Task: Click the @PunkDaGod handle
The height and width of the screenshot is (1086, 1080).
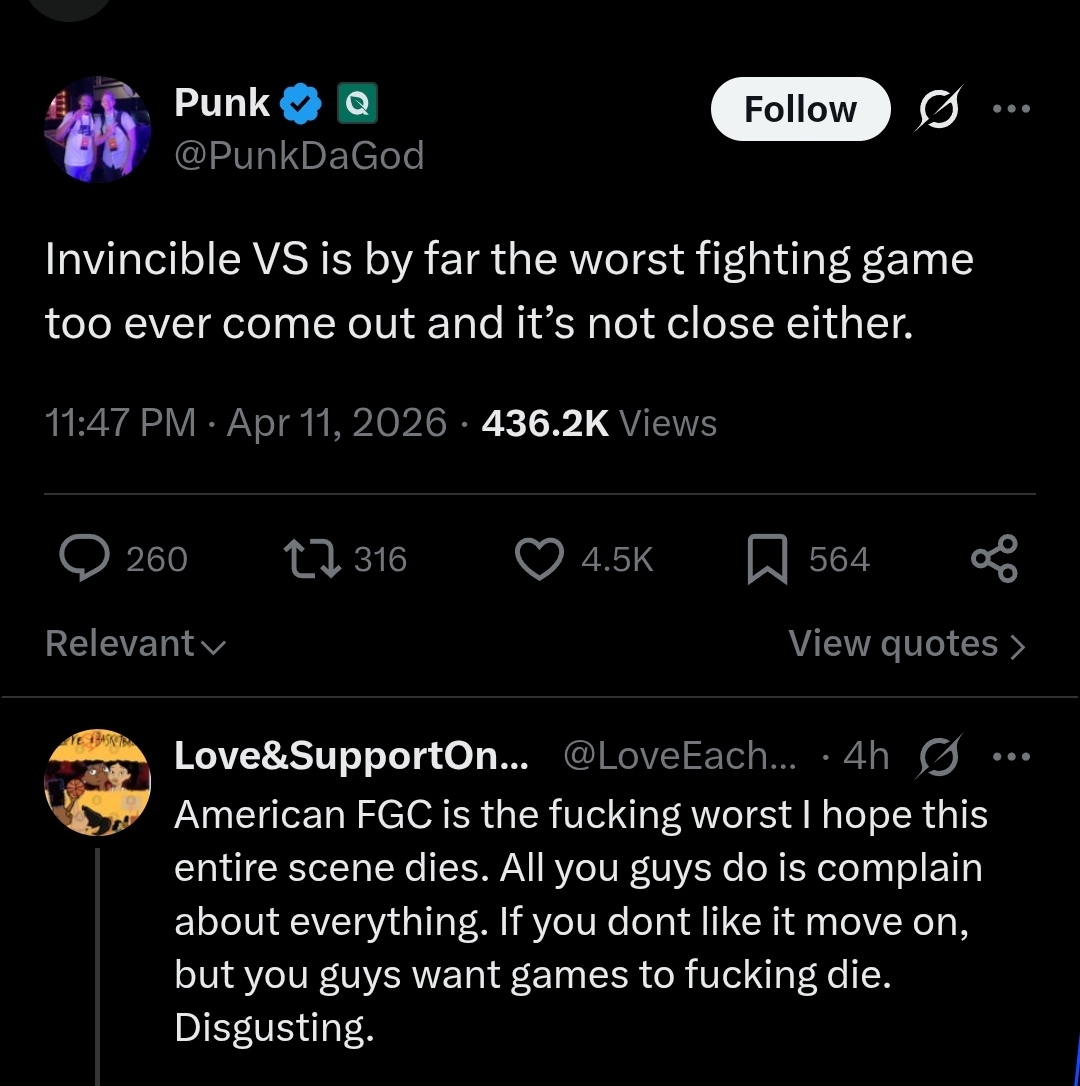Action: coord(299,155)
